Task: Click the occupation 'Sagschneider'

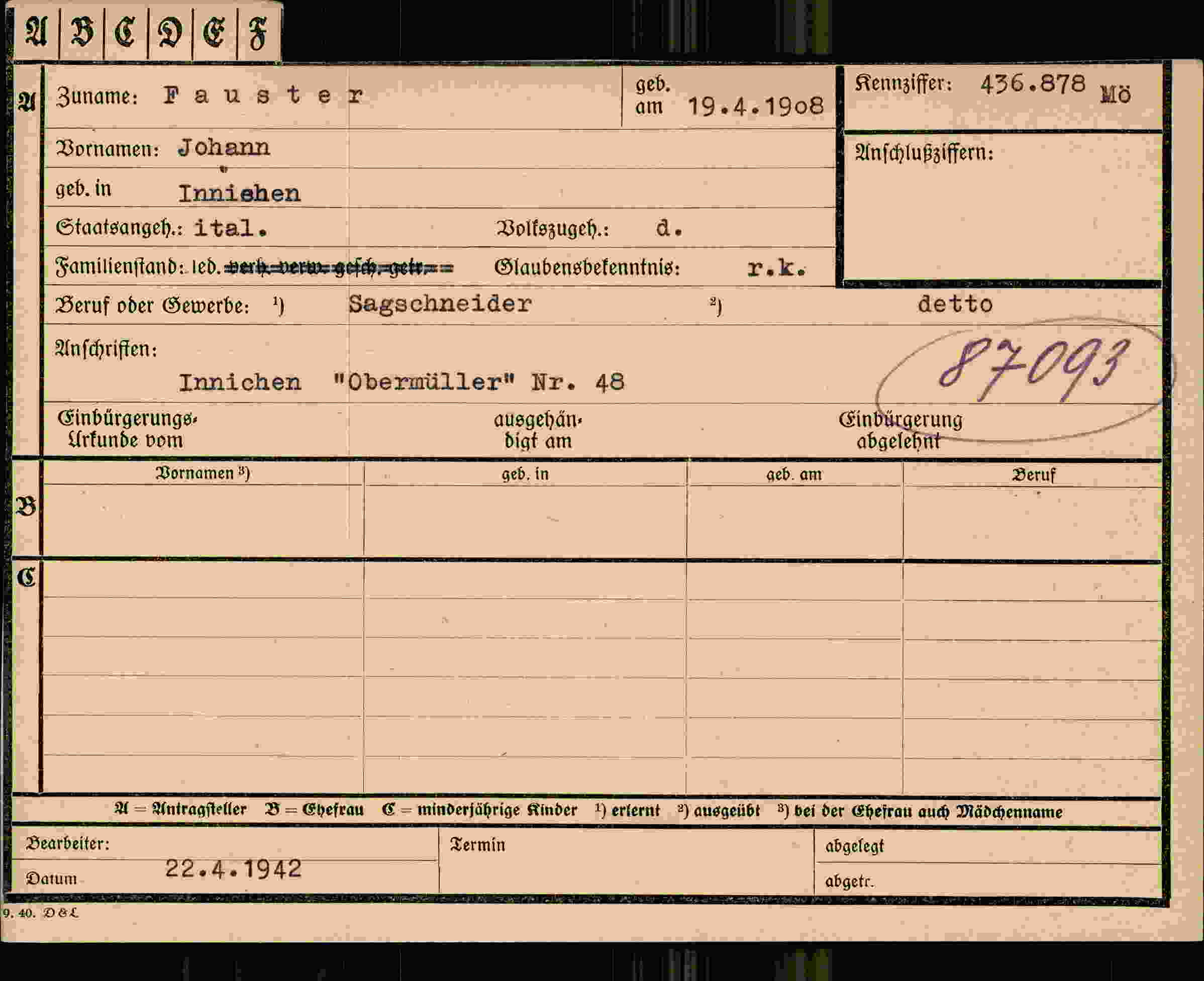Action: (x=440, y=305)
